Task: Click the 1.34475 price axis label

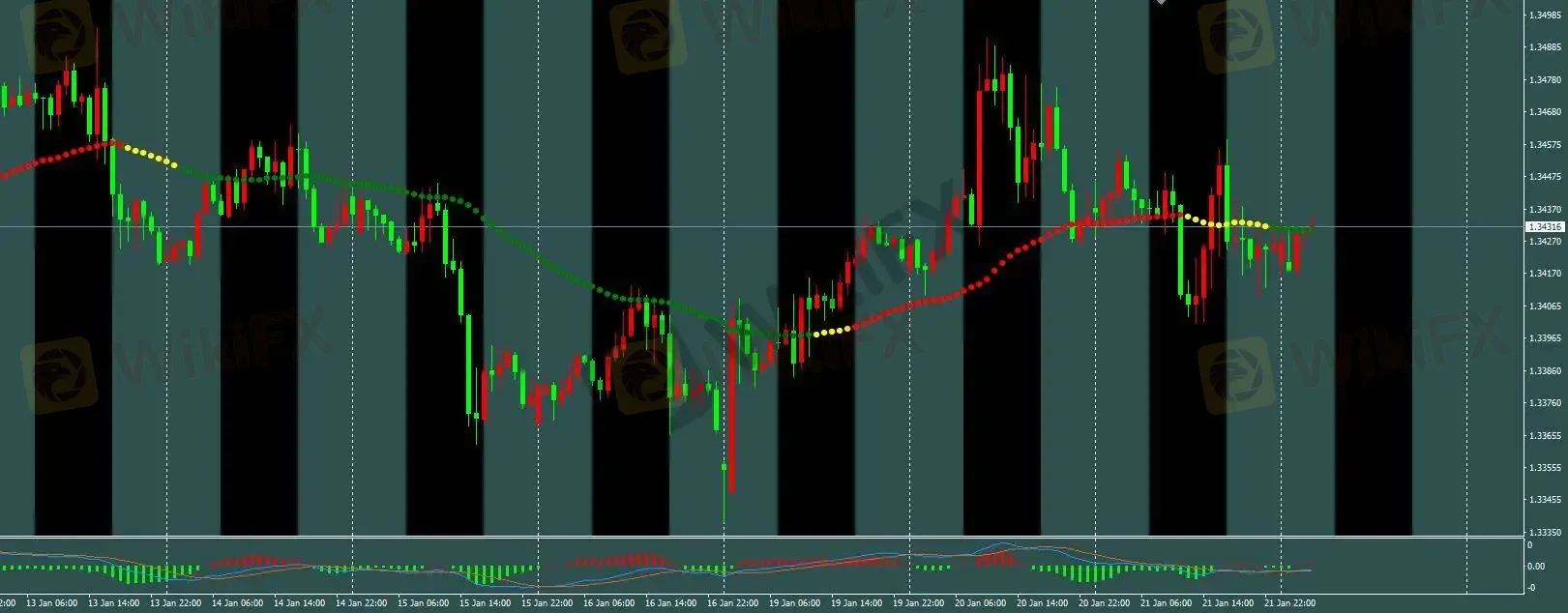Action: tap(1546, 177)
